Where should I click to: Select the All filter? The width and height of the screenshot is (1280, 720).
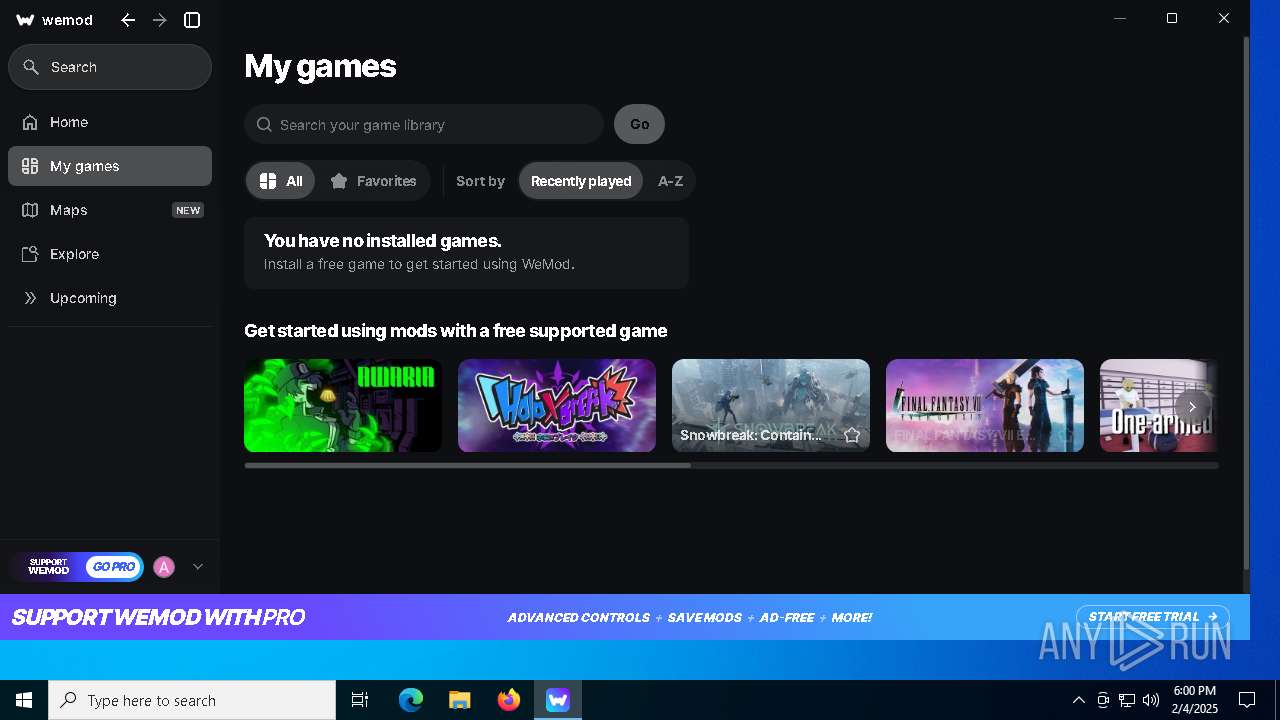(281, 181)
